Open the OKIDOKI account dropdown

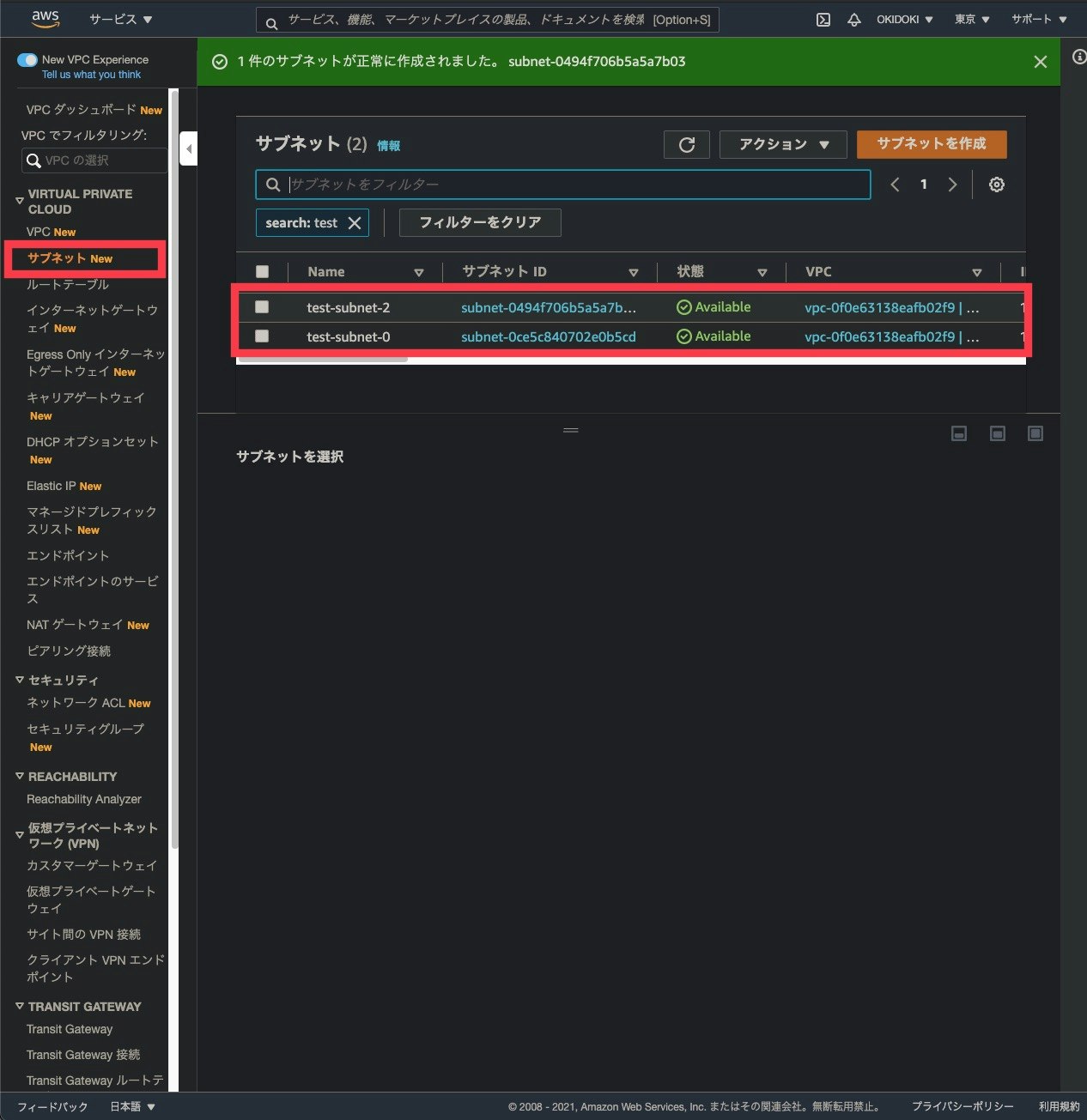[904, 19]
